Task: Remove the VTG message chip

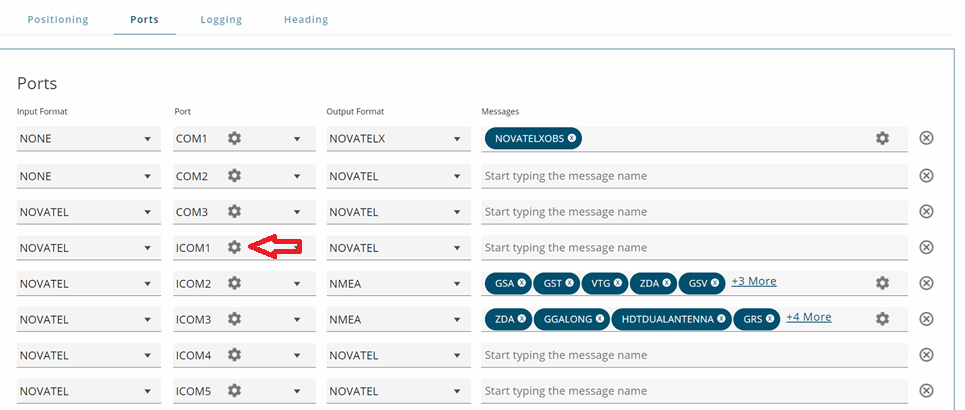Action: click(617, 283)
